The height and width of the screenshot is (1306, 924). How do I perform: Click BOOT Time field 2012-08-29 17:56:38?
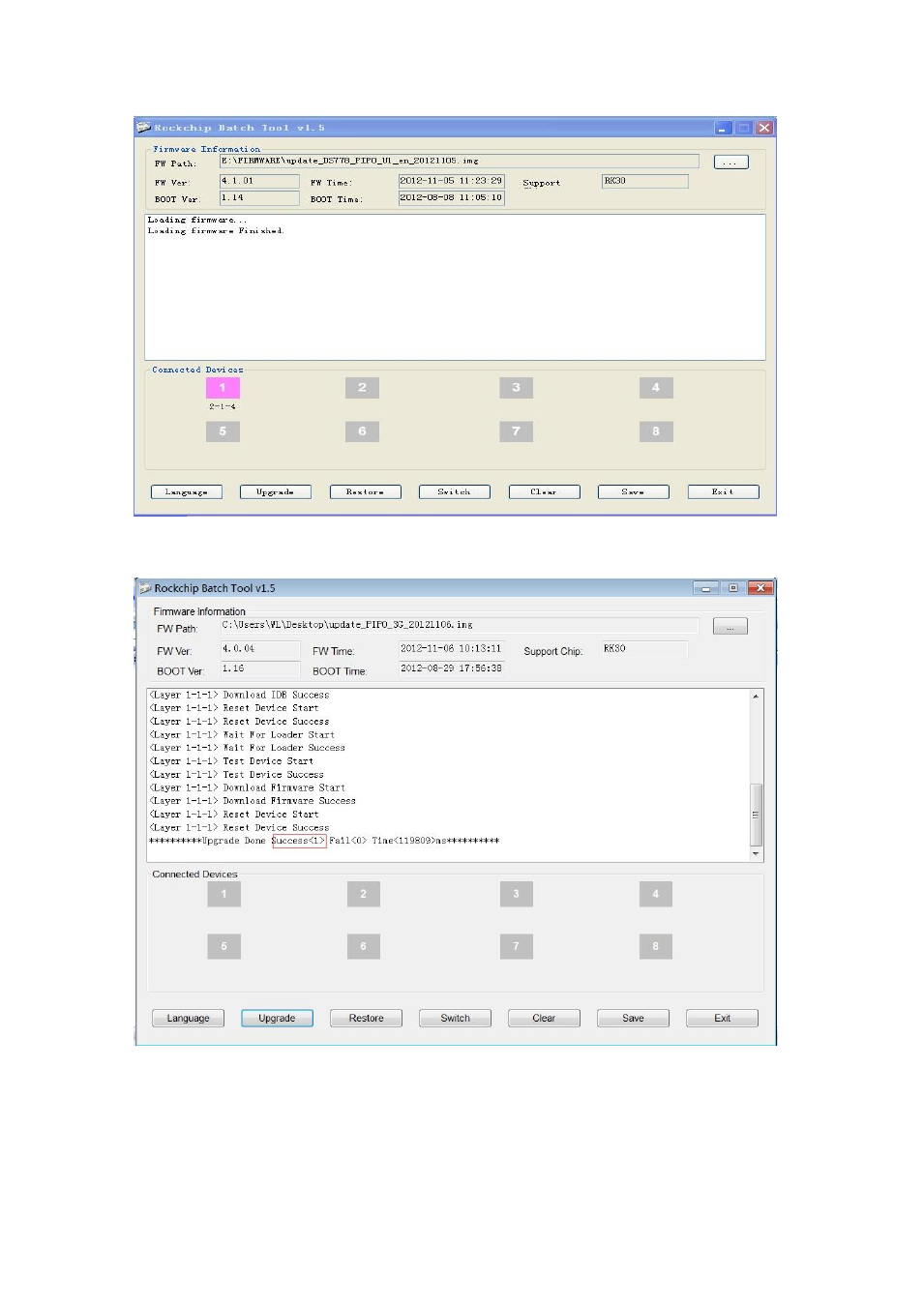coord(452,669)
